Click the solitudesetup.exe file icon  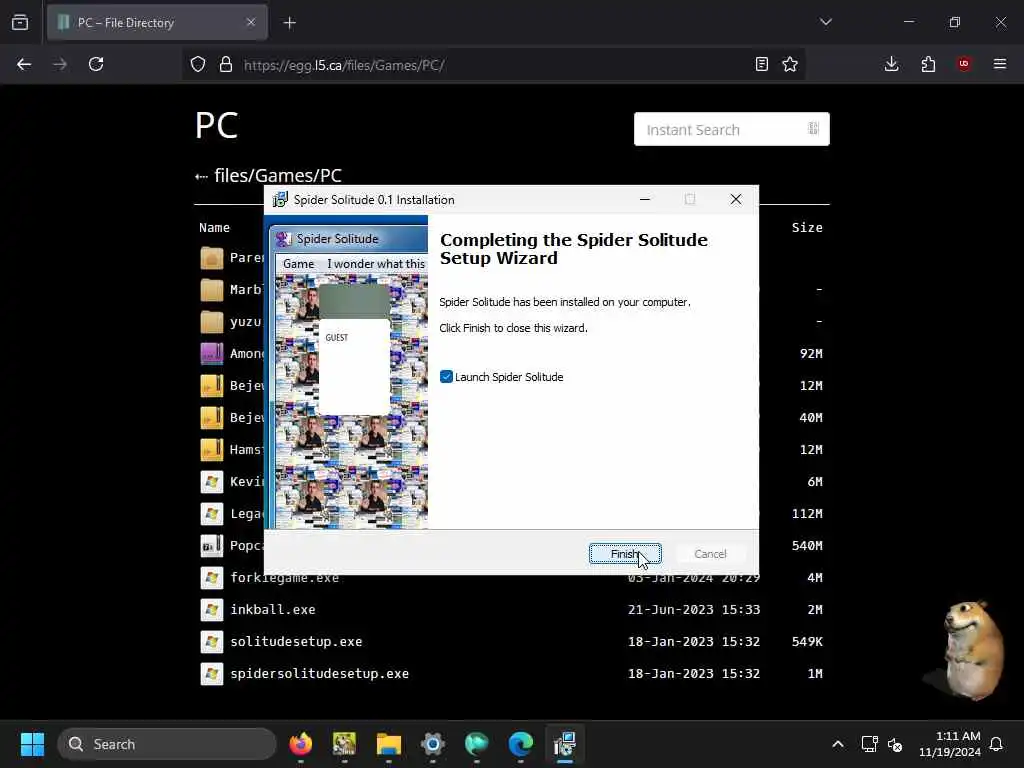(x=212, y=641)
